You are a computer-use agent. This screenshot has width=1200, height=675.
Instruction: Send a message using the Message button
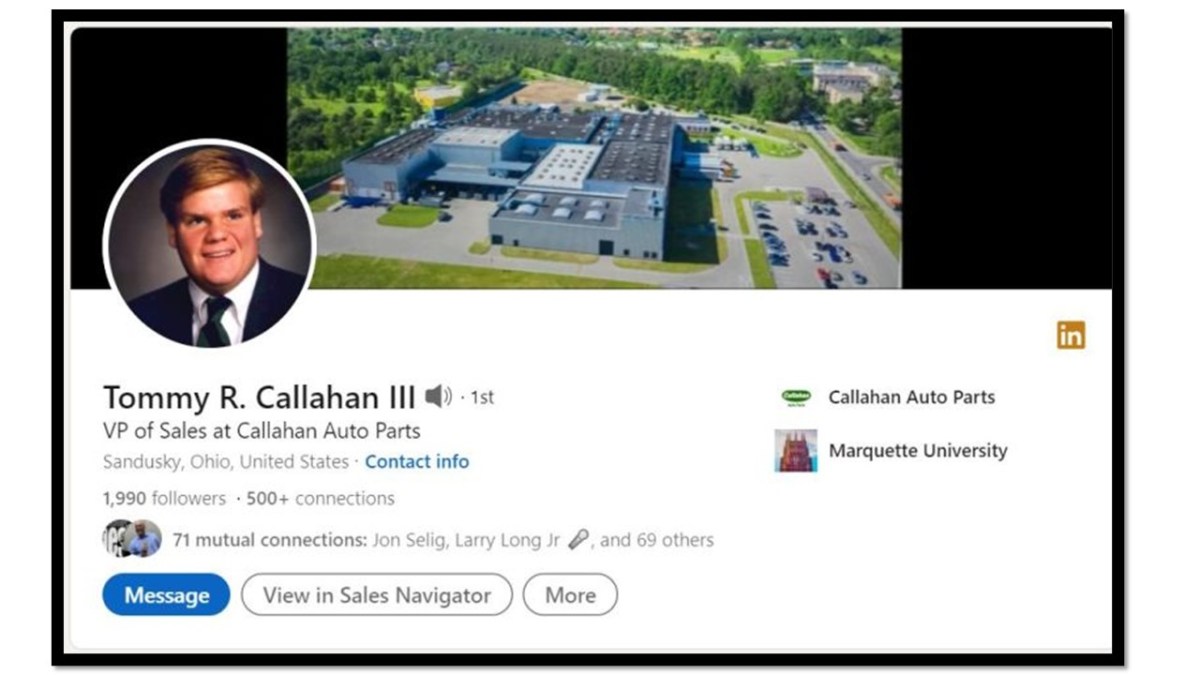point(166,595)
